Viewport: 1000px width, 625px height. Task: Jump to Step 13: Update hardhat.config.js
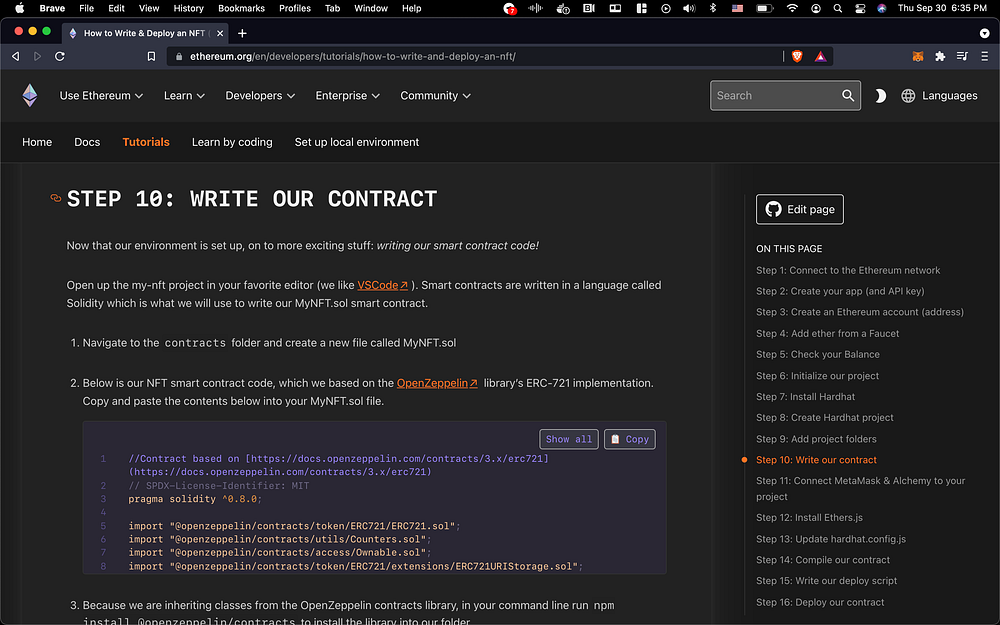(x=831, y=539)
